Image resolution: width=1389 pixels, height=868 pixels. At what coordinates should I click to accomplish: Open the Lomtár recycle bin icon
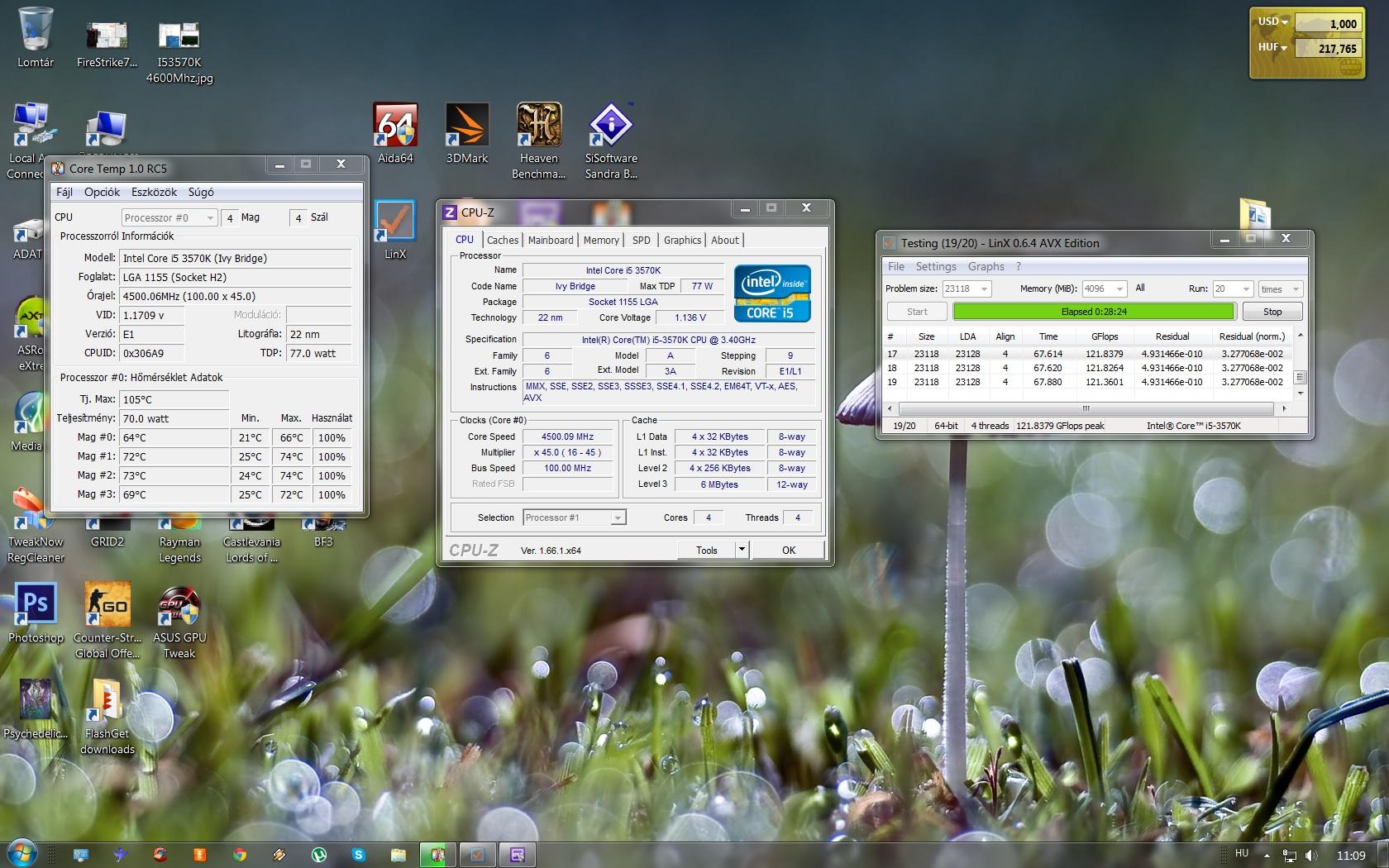[x=36, y=38]
